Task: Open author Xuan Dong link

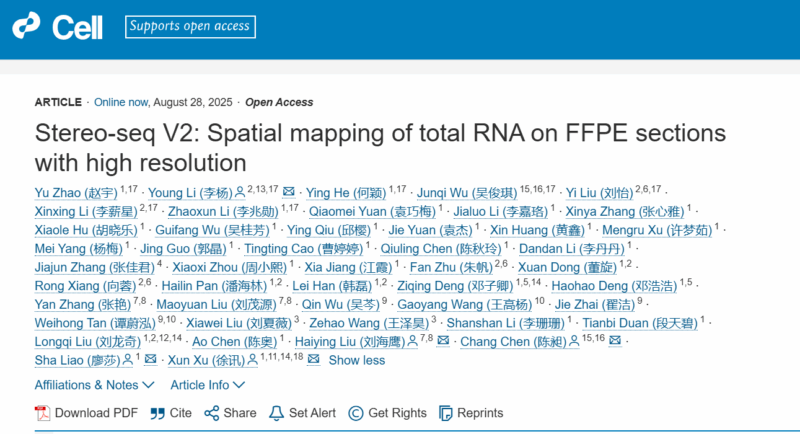Action: 567,268
